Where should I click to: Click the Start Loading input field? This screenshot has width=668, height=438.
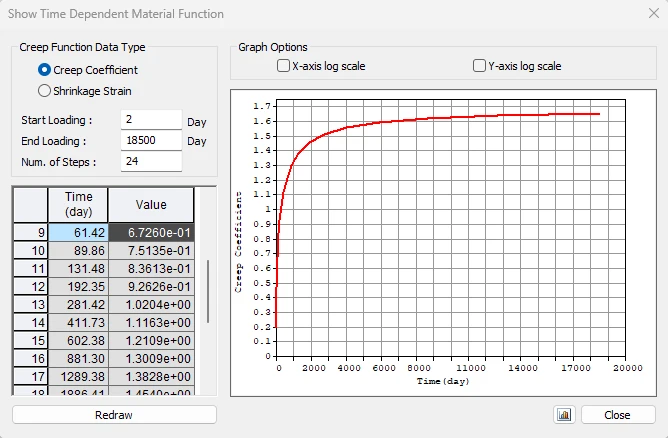click(x=151, y=119)
